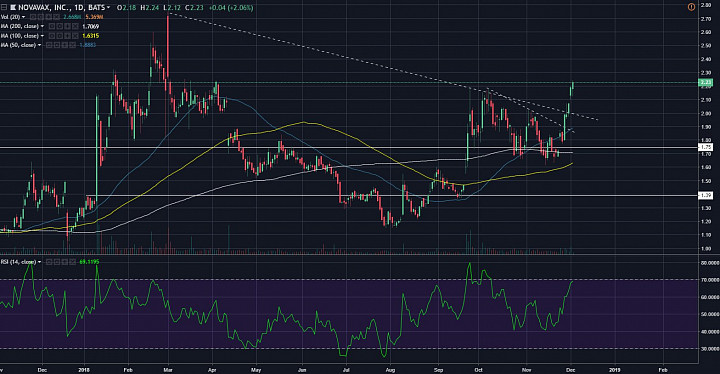Open settings for the MA (200, close) indicator
720x374 pixels.
point(60,26)
